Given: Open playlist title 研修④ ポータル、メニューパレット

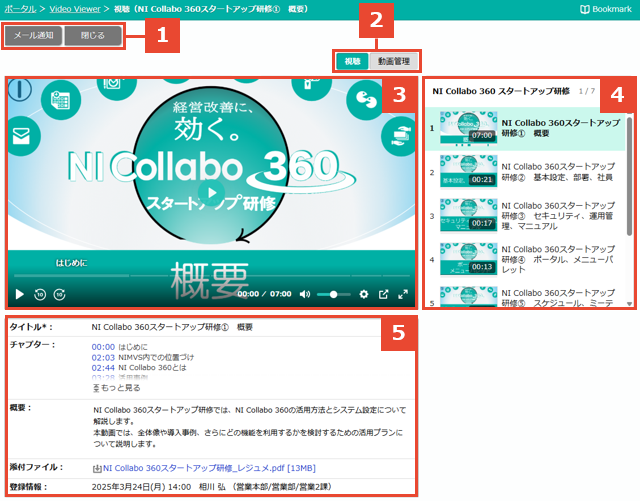Looking at the screenshot, I should tap(558, 259).
